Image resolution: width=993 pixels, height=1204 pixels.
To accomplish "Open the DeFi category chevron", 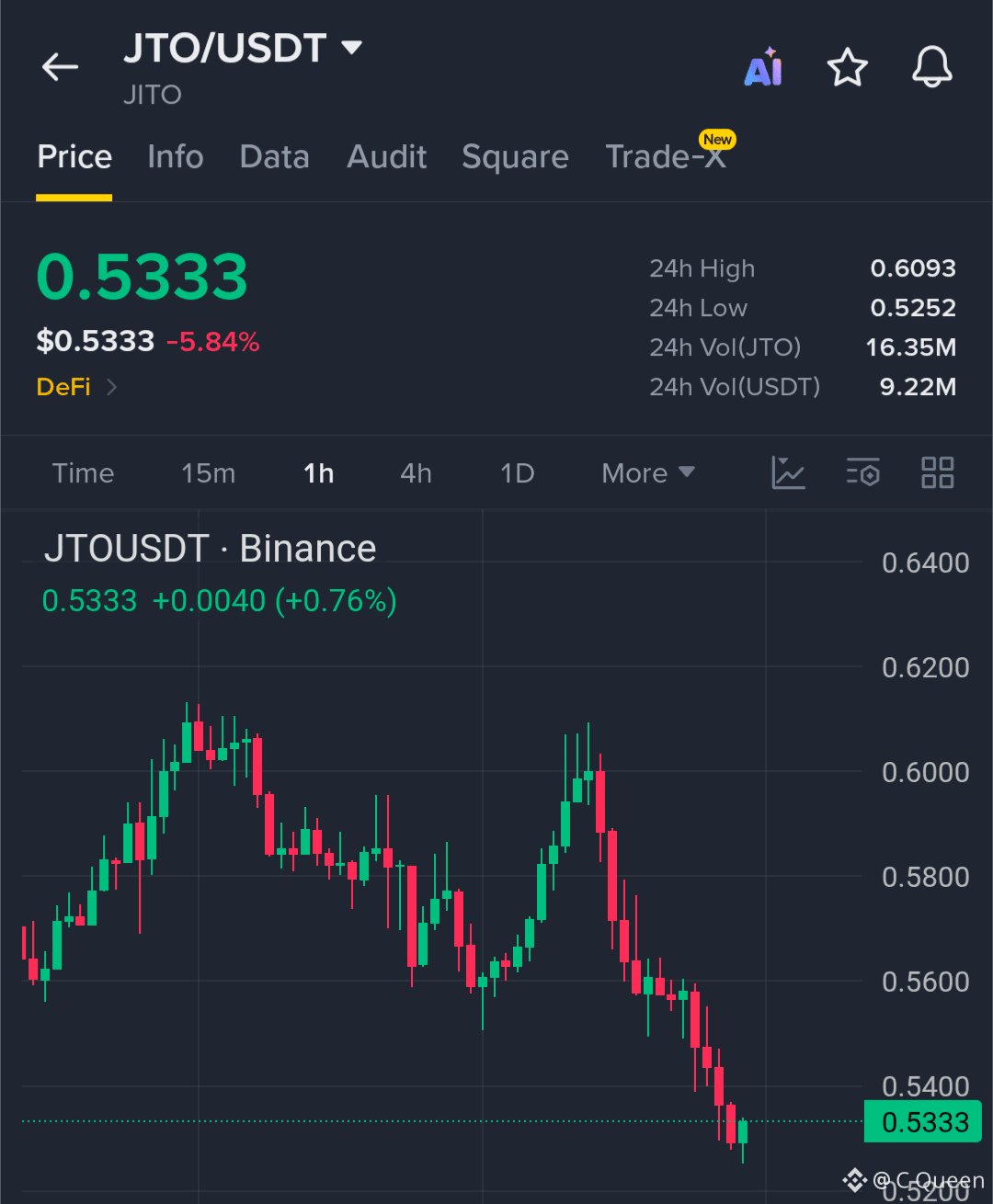I will [x=111, y=387].
